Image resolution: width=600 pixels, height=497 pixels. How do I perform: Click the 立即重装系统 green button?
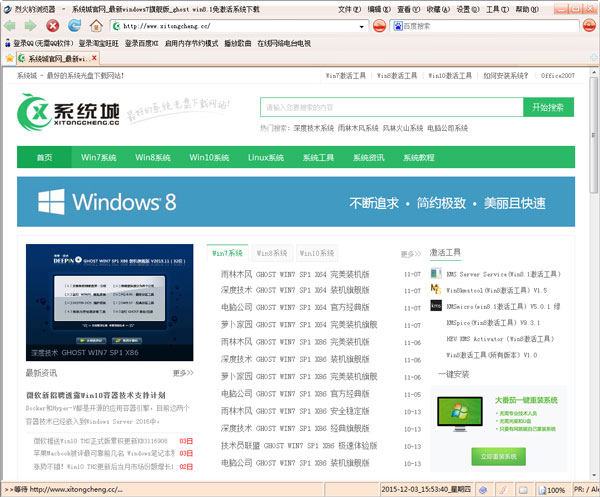click(499, 456)
